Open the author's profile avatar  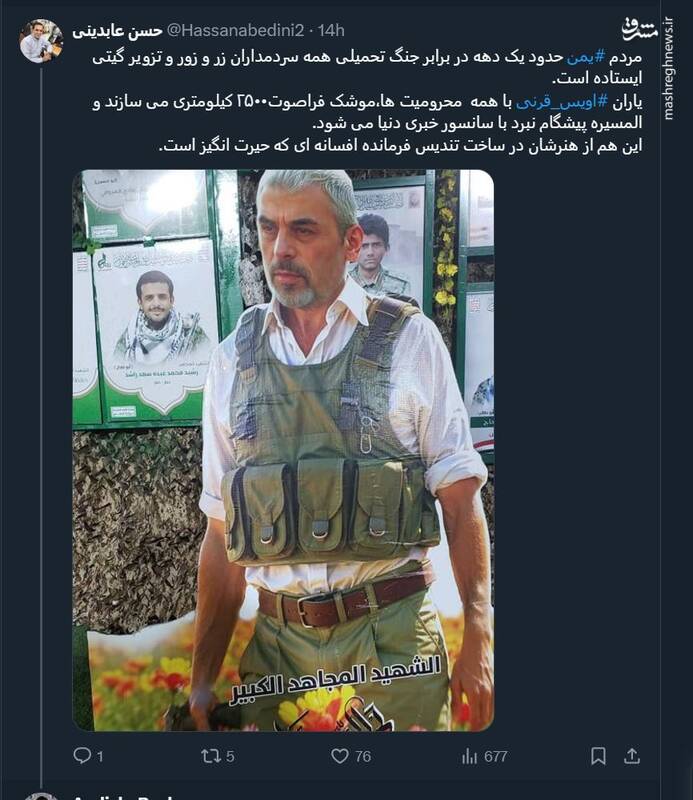[x=40, y=41]
